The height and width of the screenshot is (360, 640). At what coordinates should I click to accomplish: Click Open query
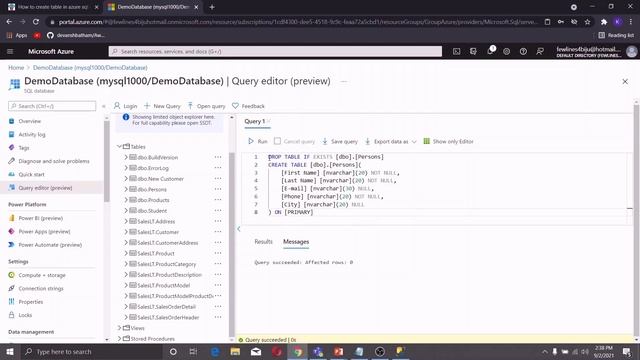pos(206,106)
